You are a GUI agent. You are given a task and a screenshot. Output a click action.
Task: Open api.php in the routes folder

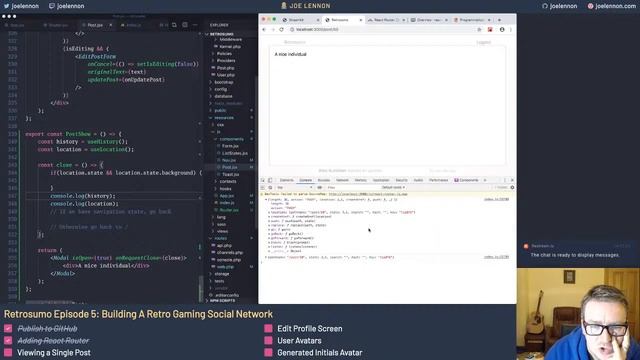[224, 246]
